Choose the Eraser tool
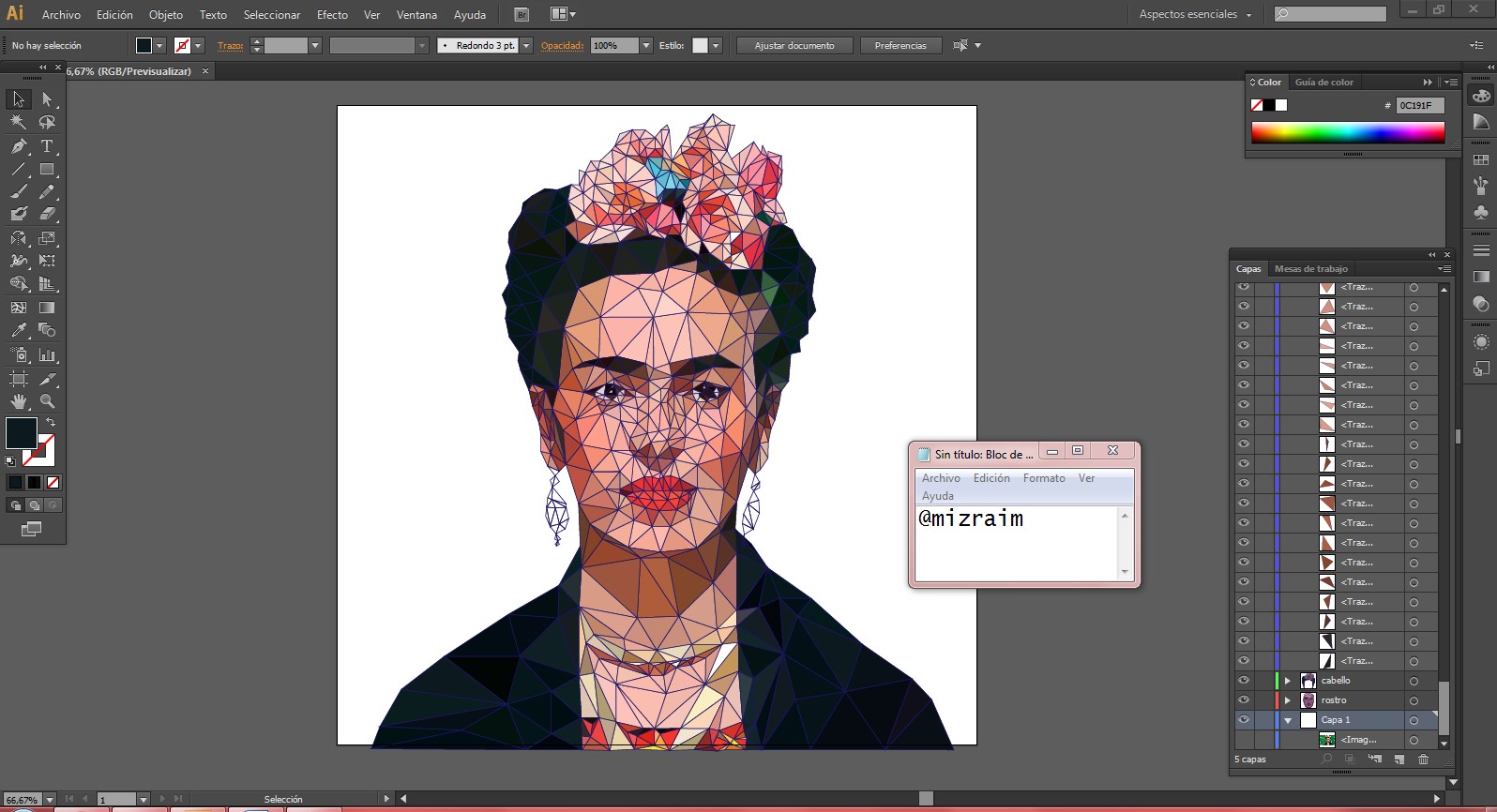The height and width of the screenshot is (812, 1497). point(47,214)
